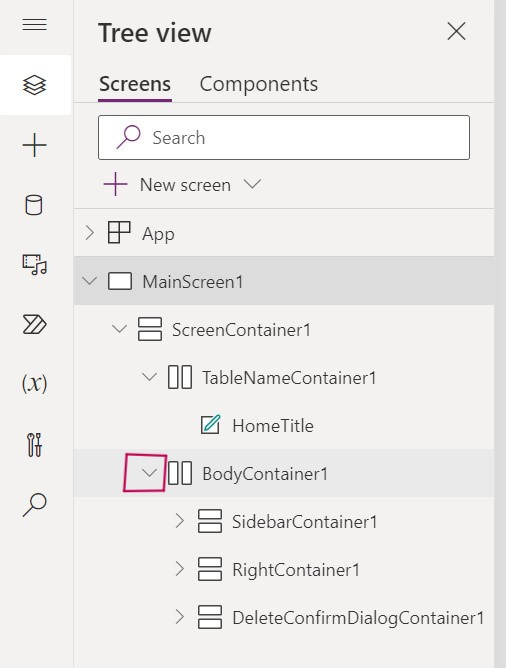Click the New screen button

pyautogui.click(x=167, y=184)
